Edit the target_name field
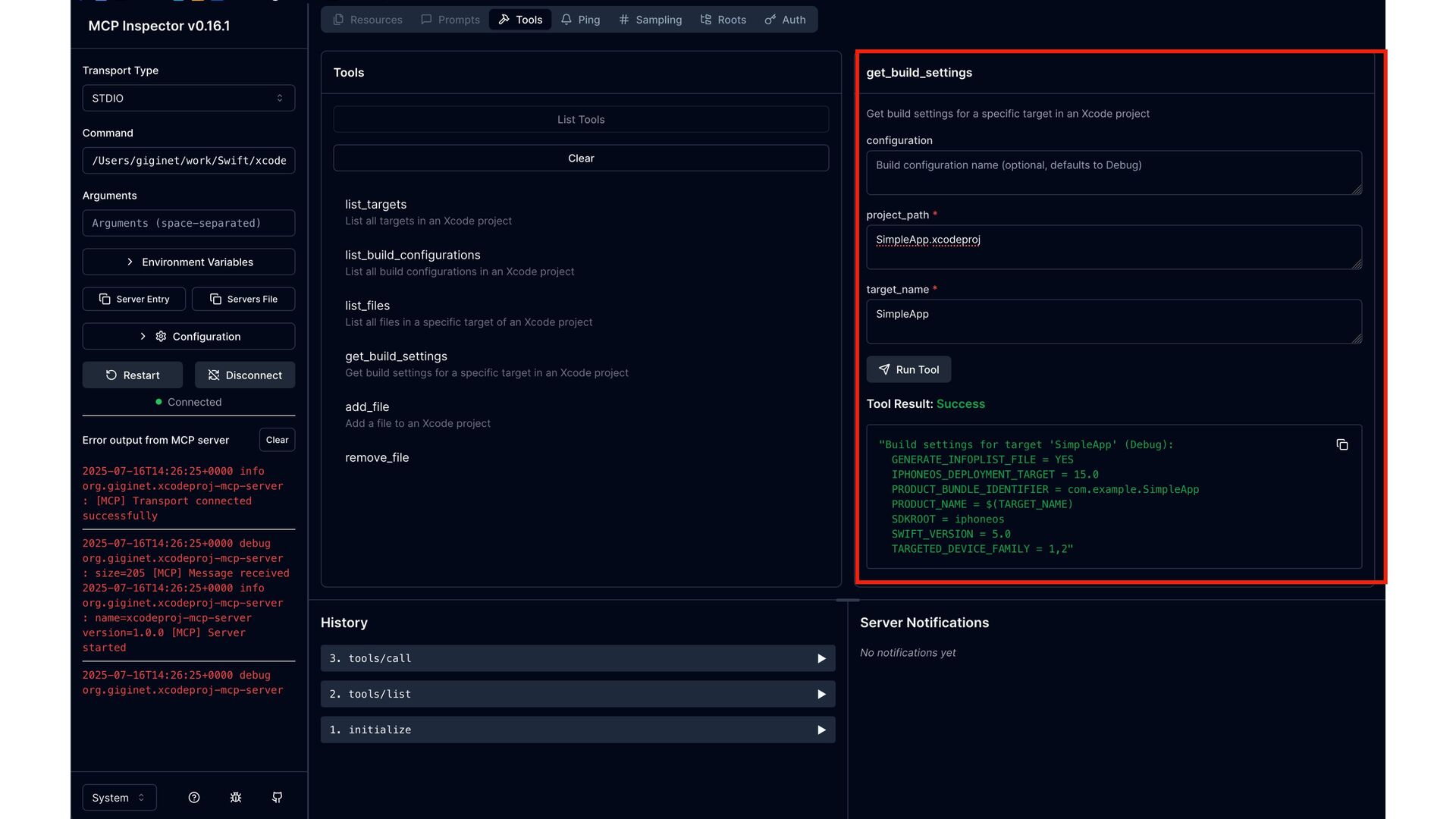 click(1114, 322)
